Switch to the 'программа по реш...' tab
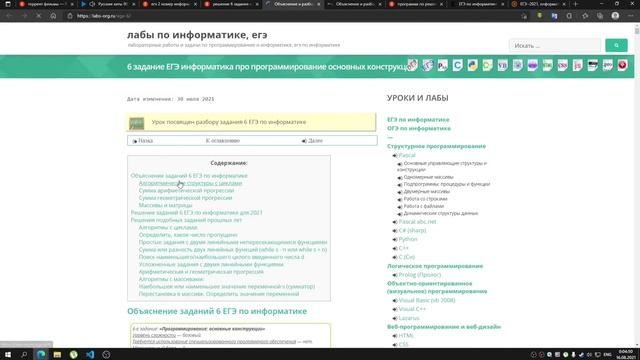The height and width of the screenshot is (360, 640). pyautogui.click(x=415, y=4)
